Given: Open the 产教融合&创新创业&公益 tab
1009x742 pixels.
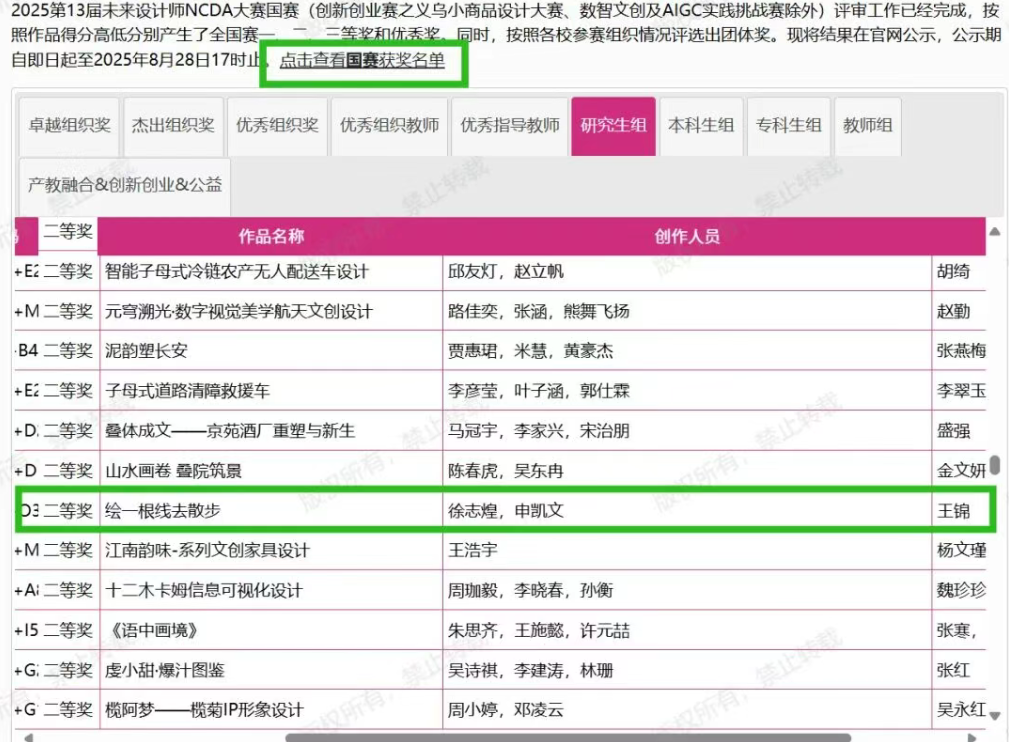Looking at the screenshot, I should pyautogui.click(x=125, y=185).
